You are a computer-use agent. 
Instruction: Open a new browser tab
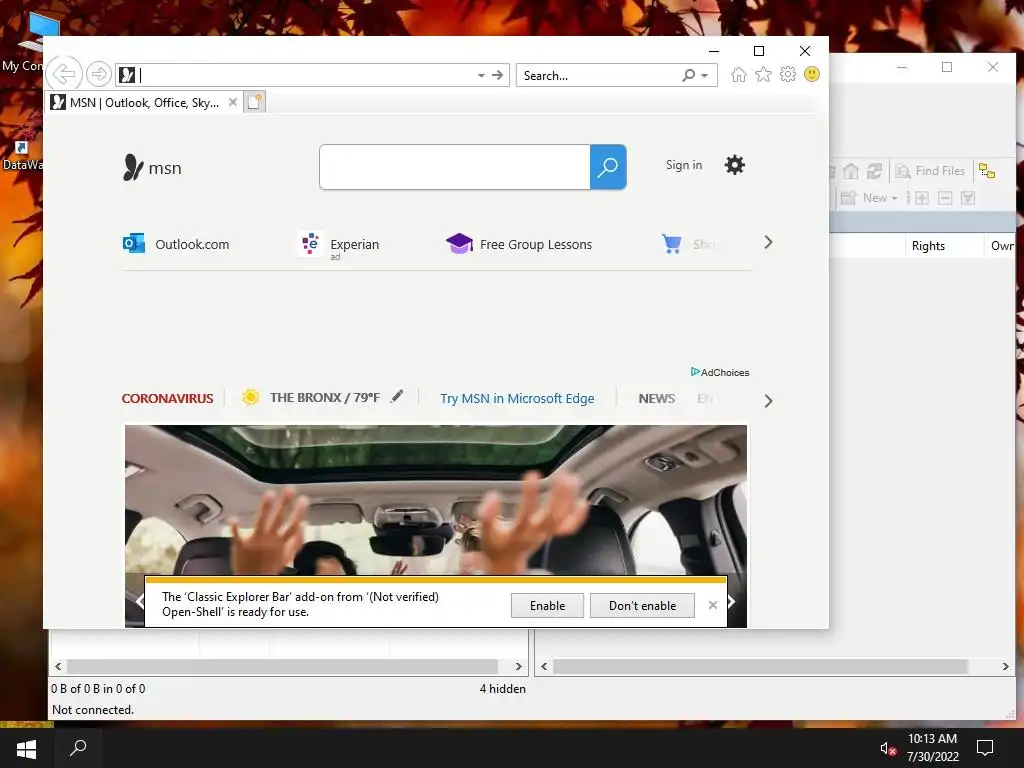click(x=255, y=103)
